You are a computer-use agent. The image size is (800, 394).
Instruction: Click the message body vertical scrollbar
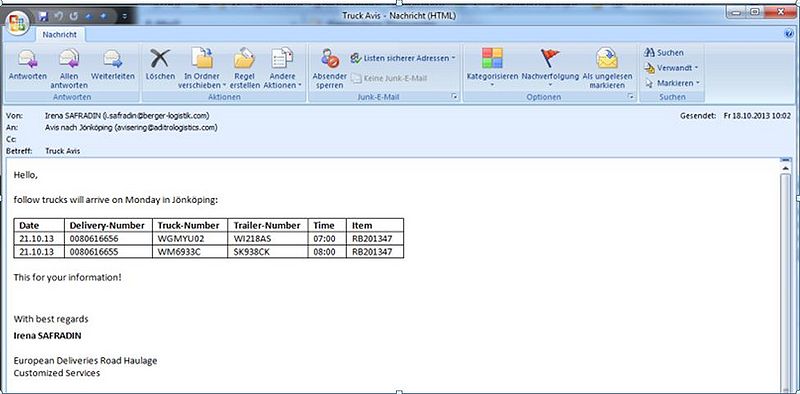[785, 276]
